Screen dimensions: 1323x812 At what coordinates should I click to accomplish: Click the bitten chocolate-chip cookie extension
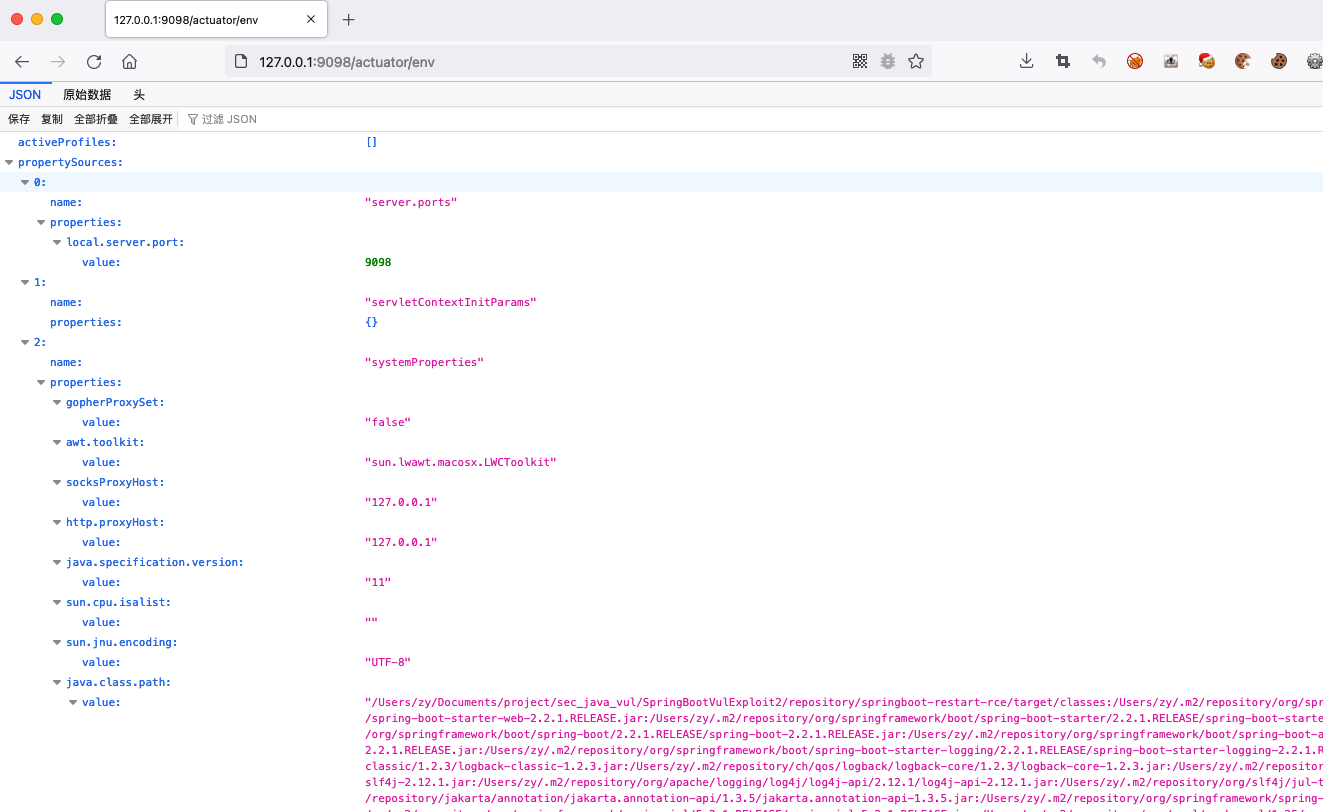1243,61
